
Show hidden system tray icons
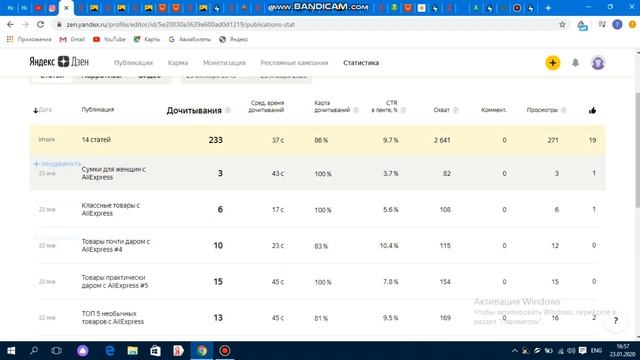(514, 351)
